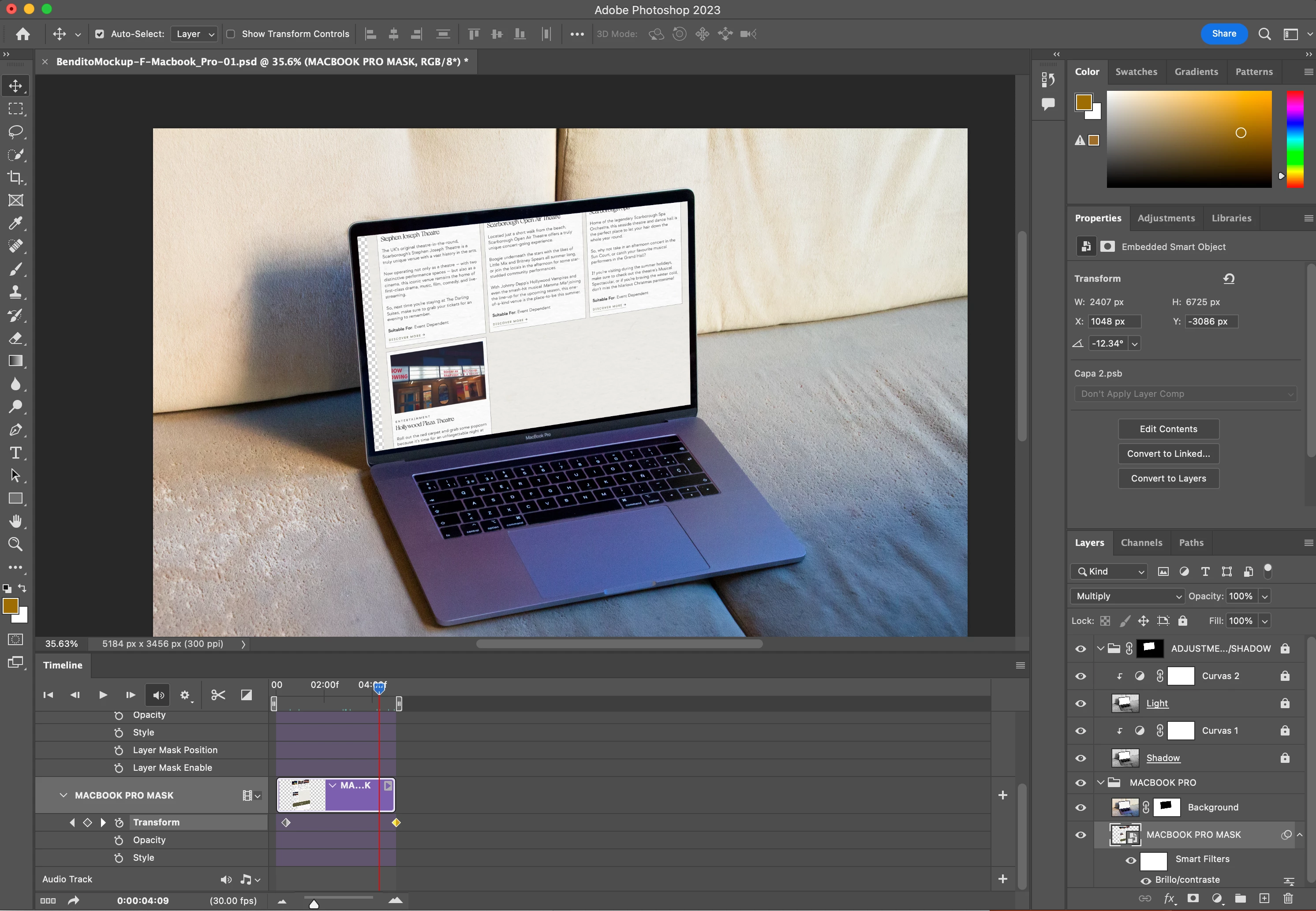This screenshot has height=911, width=1316.
Task: Select the Clone Stamp tool
Action: tap(15, 292)
